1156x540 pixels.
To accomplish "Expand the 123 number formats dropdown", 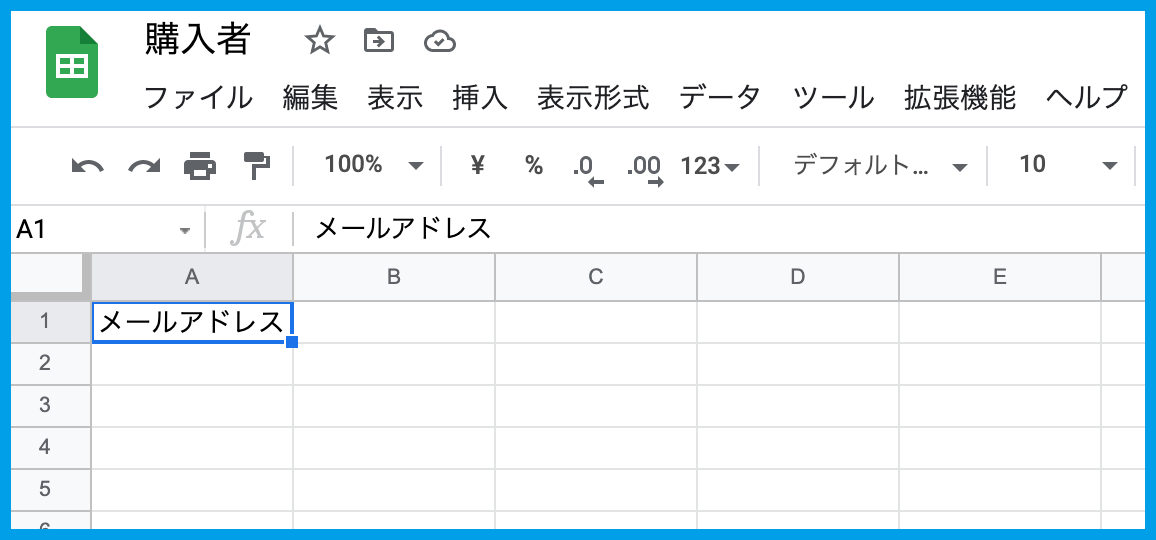I will (x=709, y=166).
